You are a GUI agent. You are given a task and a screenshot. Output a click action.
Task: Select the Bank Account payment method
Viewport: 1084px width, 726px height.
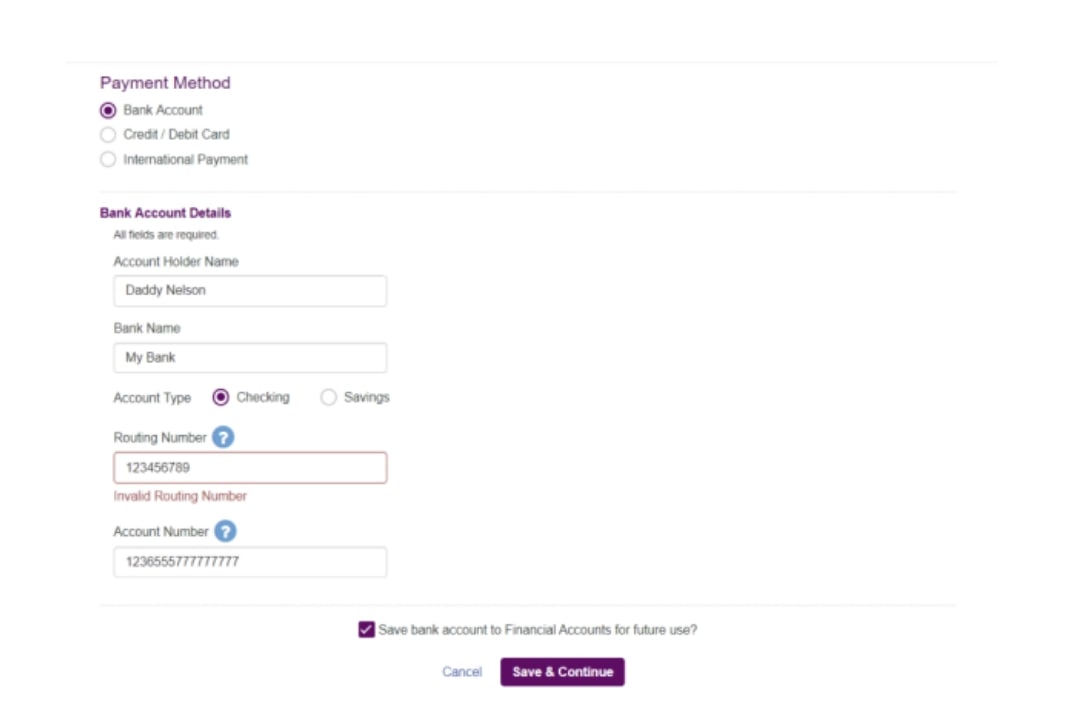click(108, 110)
